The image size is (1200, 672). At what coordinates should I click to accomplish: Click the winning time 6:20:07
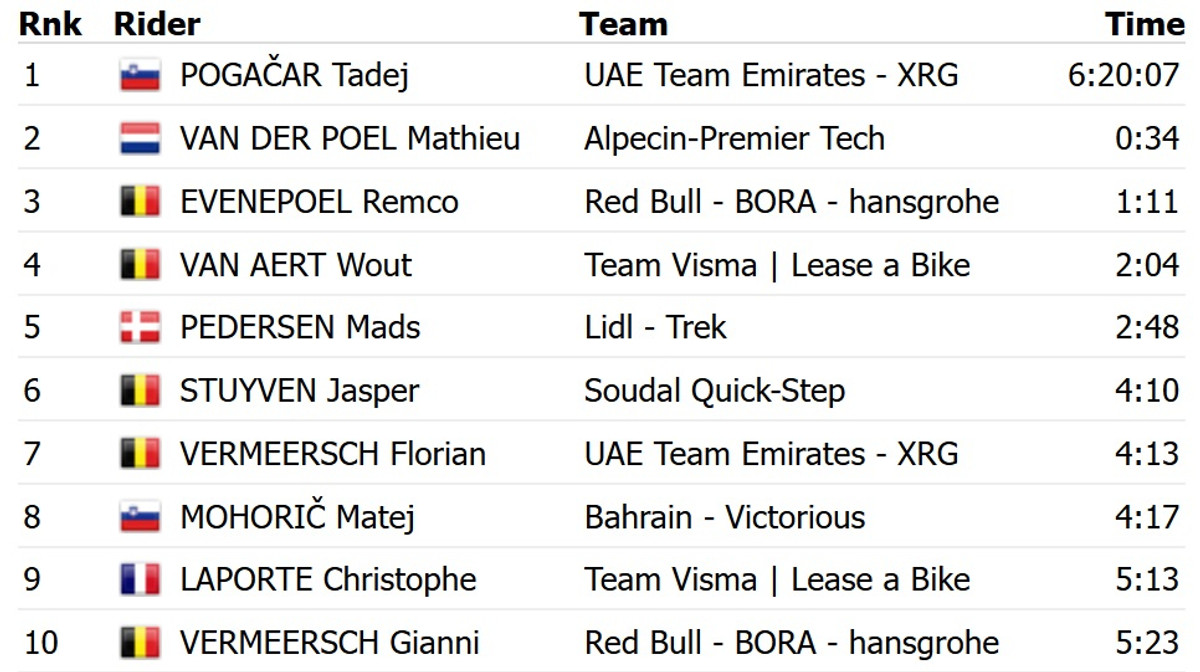coord(1123,76)
